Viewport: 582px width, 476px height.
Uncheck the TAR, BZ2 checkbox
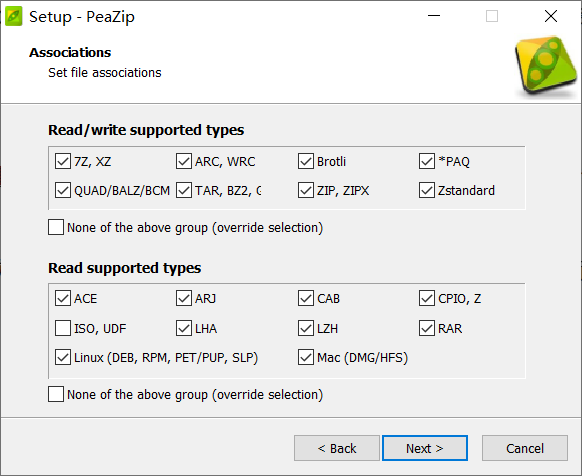pos(184,190)
